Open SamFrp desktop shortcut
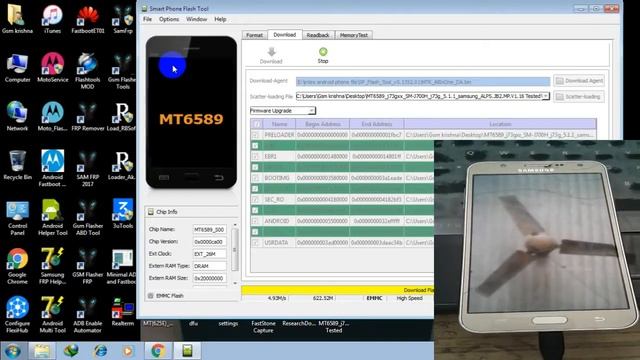640x360 pixels. [122, 19]
